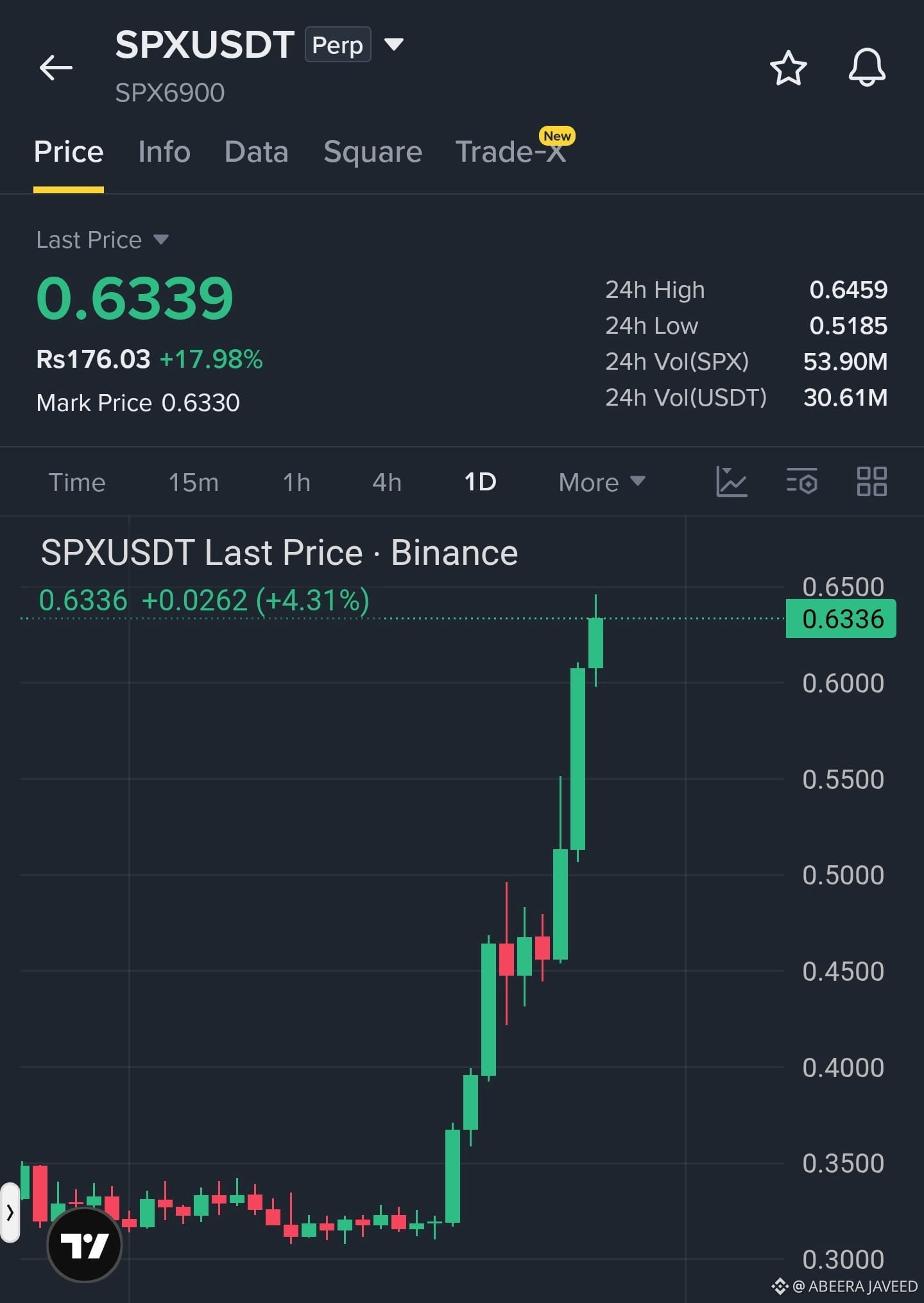This screenshot has width=924, height=1303.
Task: Switch to the Info tab
Action: 164,152
